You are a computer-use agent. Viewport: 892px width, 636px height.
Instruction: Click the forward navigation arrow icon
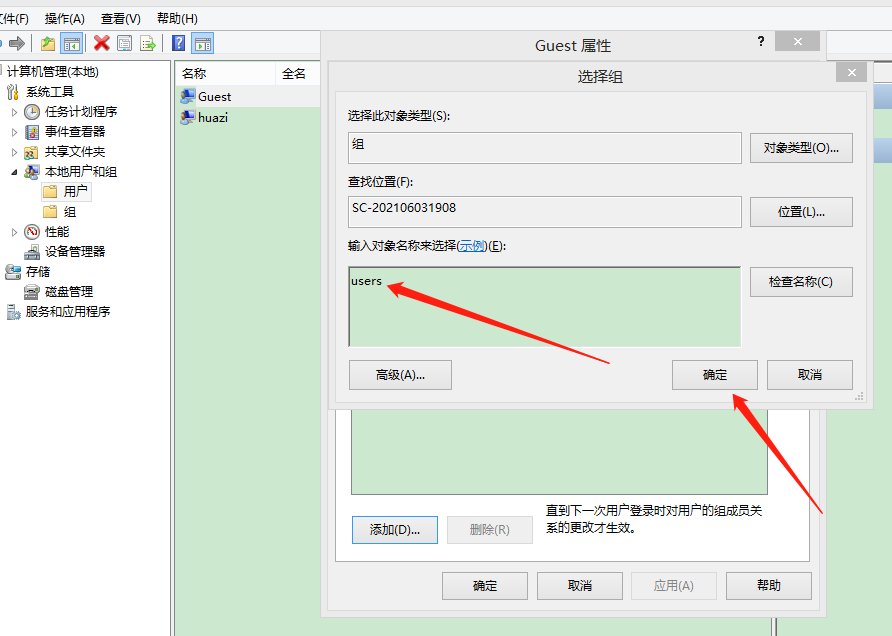(16, 43)
